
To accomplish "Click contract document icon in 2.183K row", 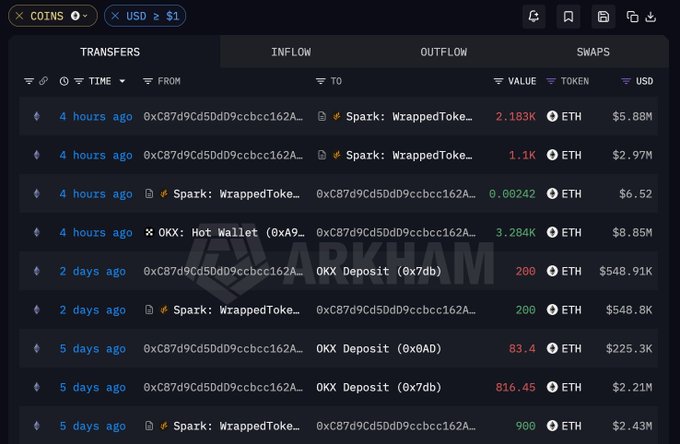I will (322, 116).
